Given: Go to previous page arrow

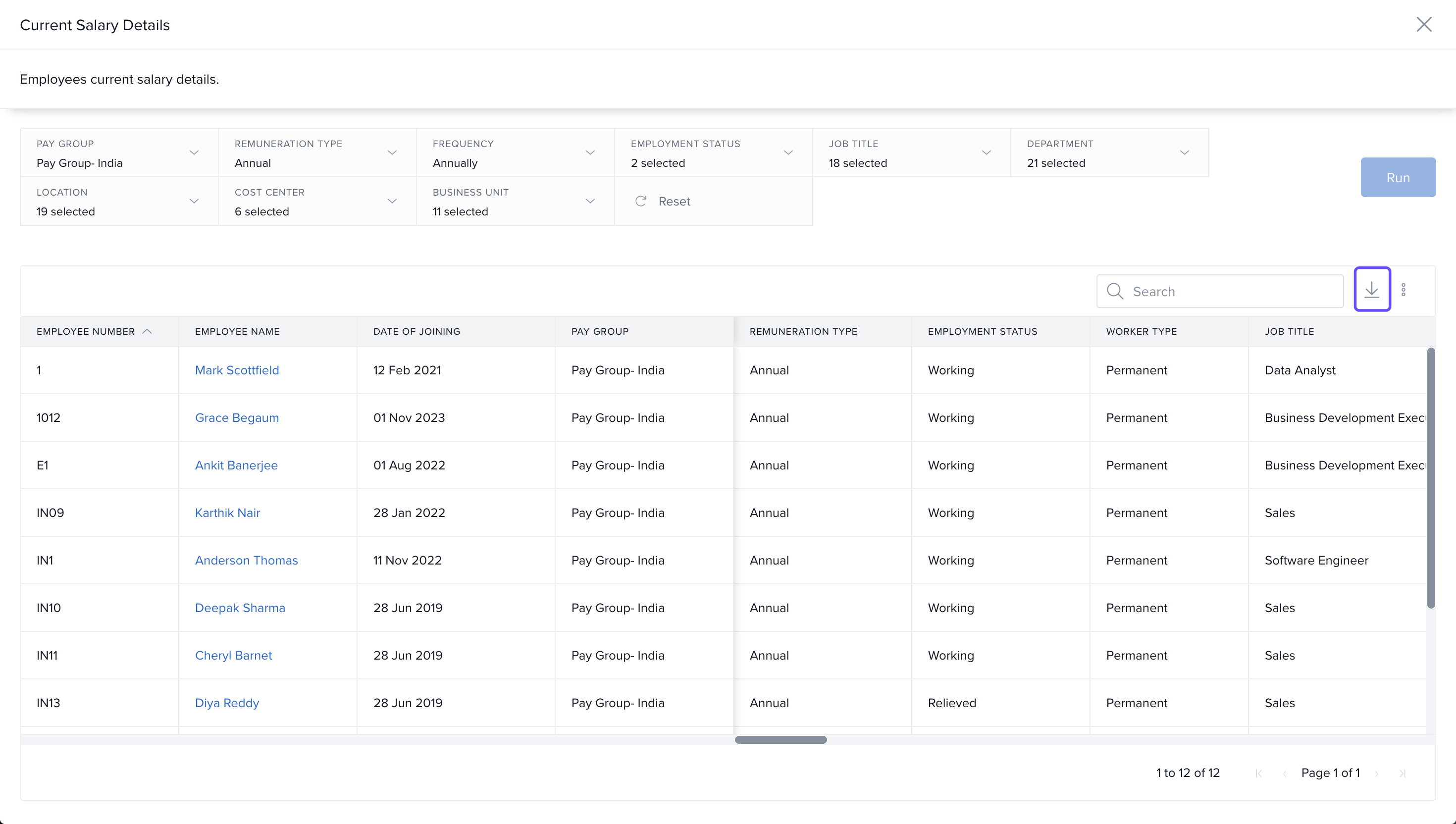Looking at the screenshot, I should (x=1285, y=773).
